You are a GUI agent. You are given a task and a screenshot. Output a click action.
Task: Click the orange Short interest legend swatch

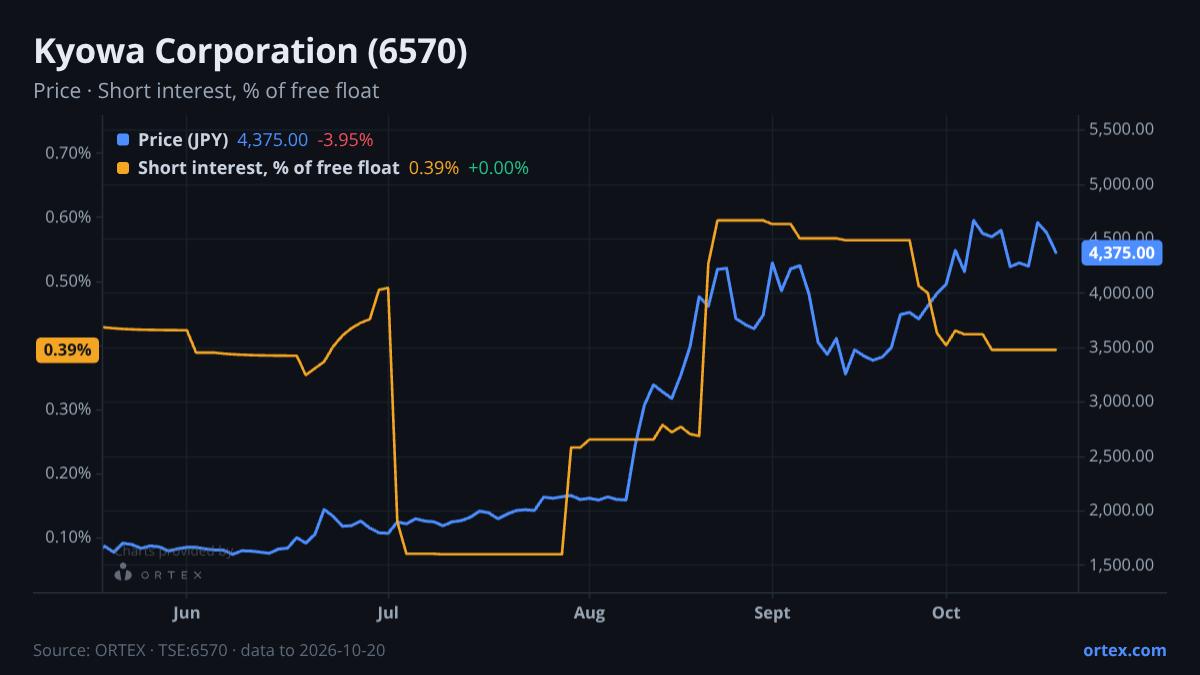123,167
